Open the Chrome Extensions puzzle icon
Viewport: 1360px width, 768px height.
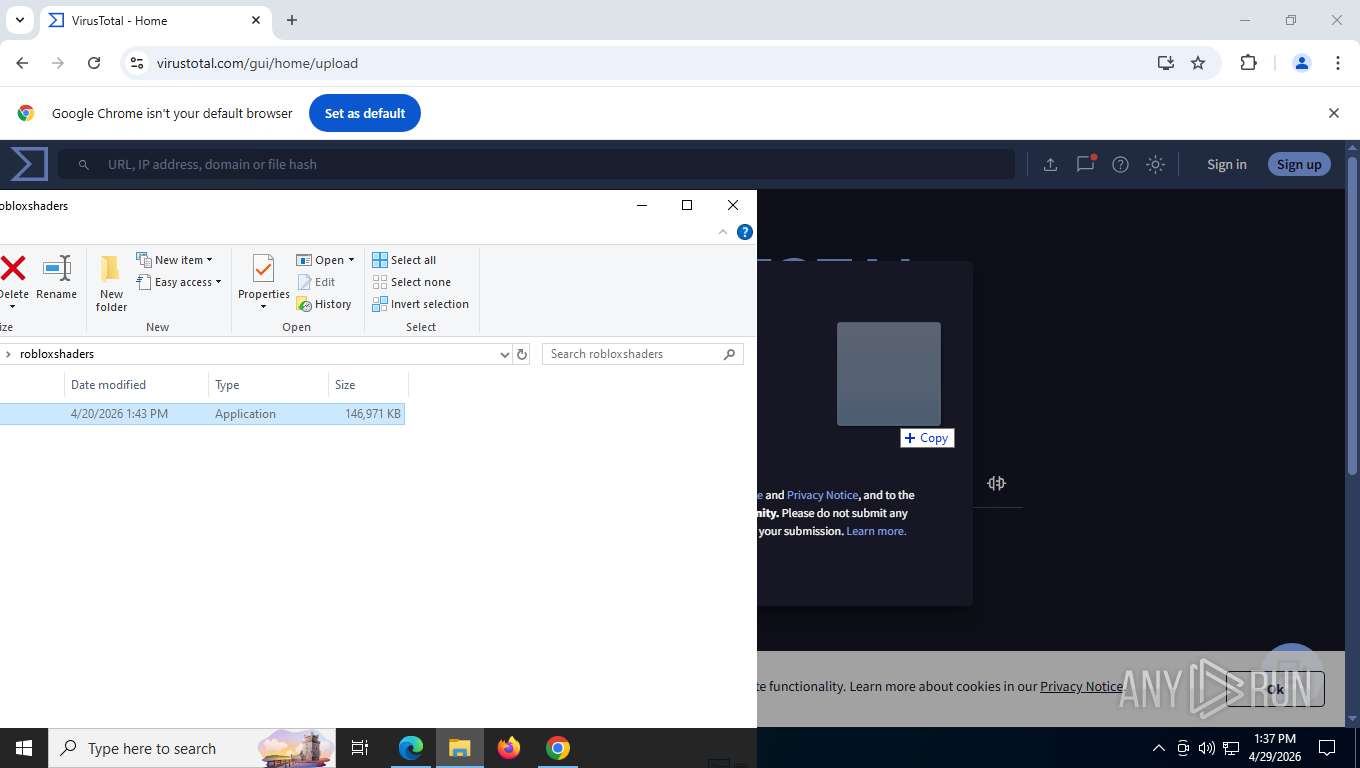pos(1248,63)
